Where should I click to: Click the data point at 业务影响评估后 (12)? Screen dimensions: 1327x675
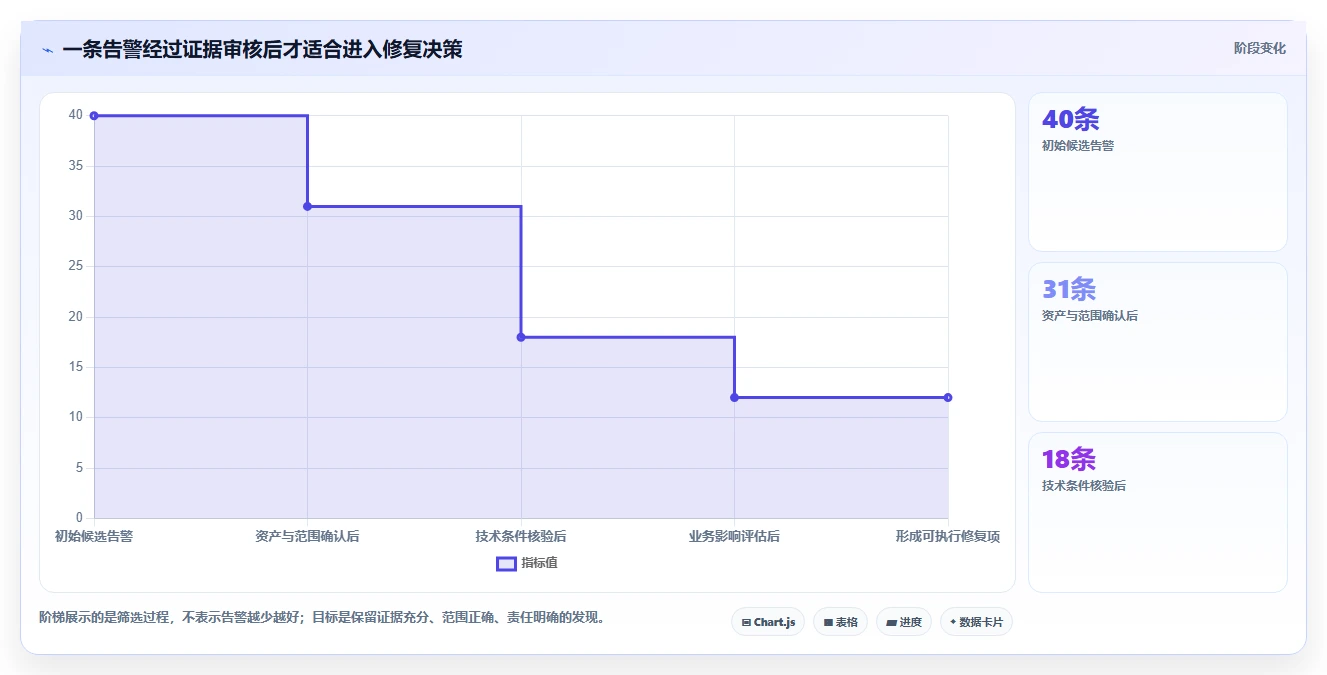pos(734,398)
